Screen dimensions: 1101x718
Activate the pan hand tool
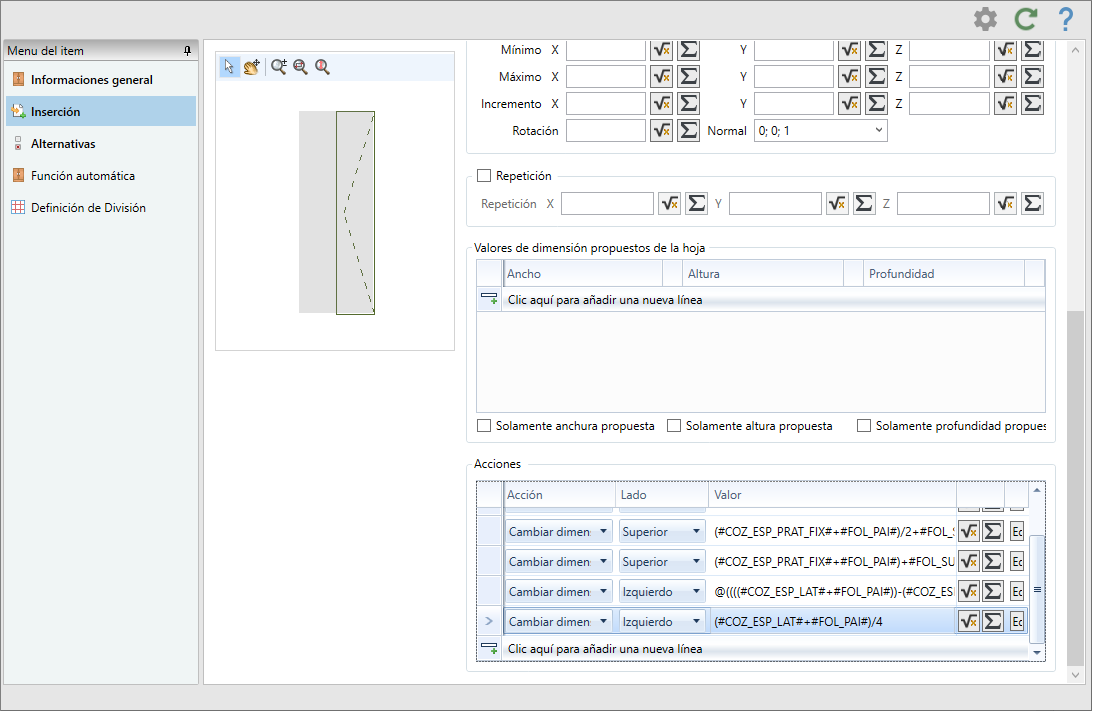click(x=251, y=67)
